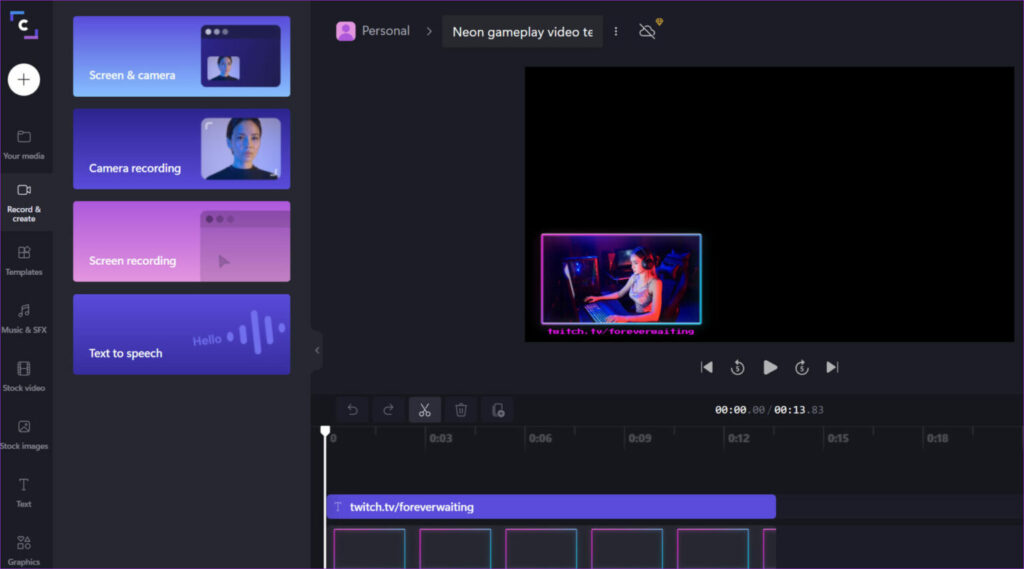Open Music & SFX sidebar tab
Viewport: 1024px width, 569px height.
click(x=24, y=319)
